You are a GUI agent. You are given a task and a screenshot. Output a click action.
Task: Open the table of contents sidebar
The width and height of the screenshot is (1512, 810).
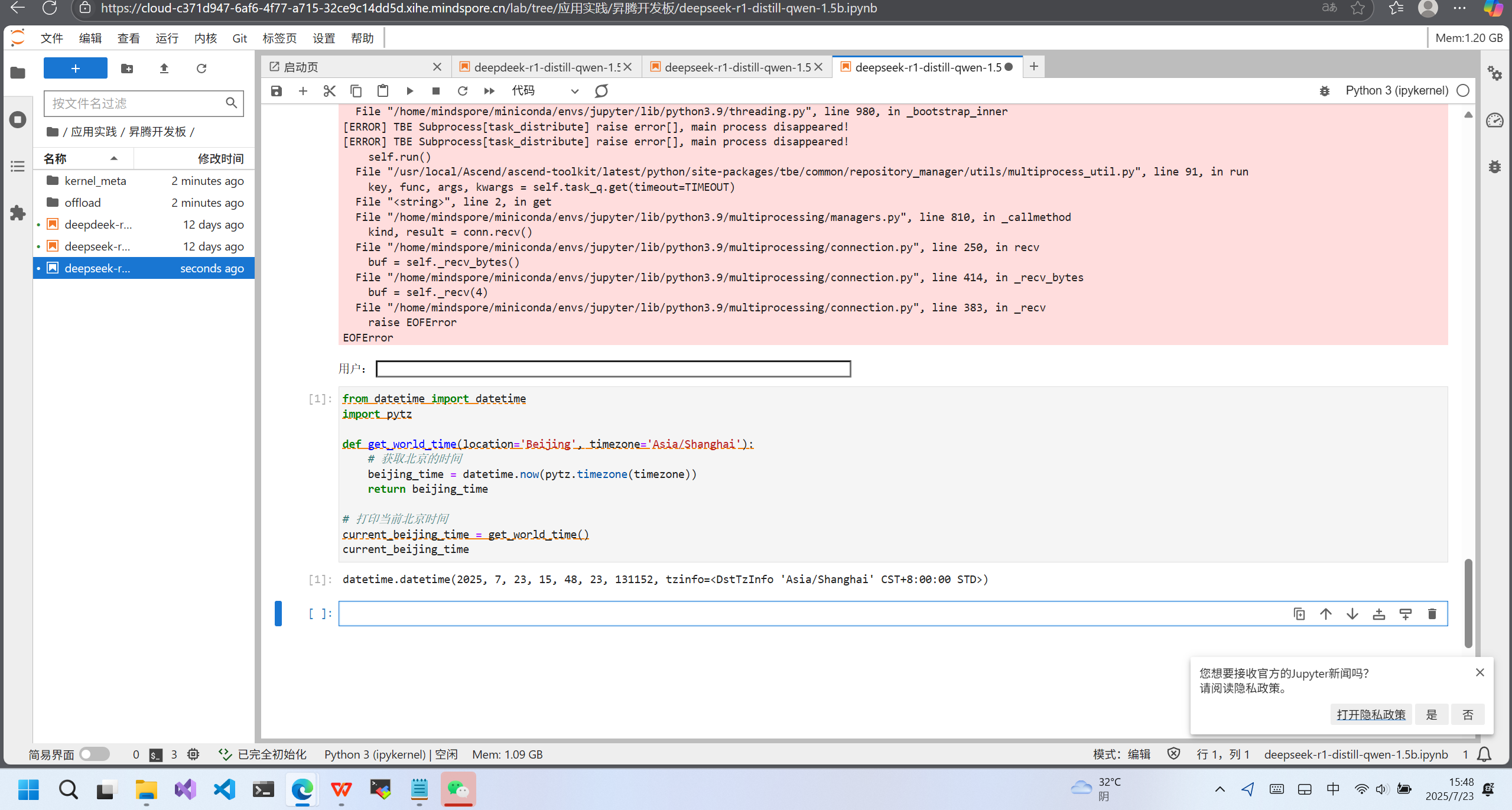pos(18,166)
